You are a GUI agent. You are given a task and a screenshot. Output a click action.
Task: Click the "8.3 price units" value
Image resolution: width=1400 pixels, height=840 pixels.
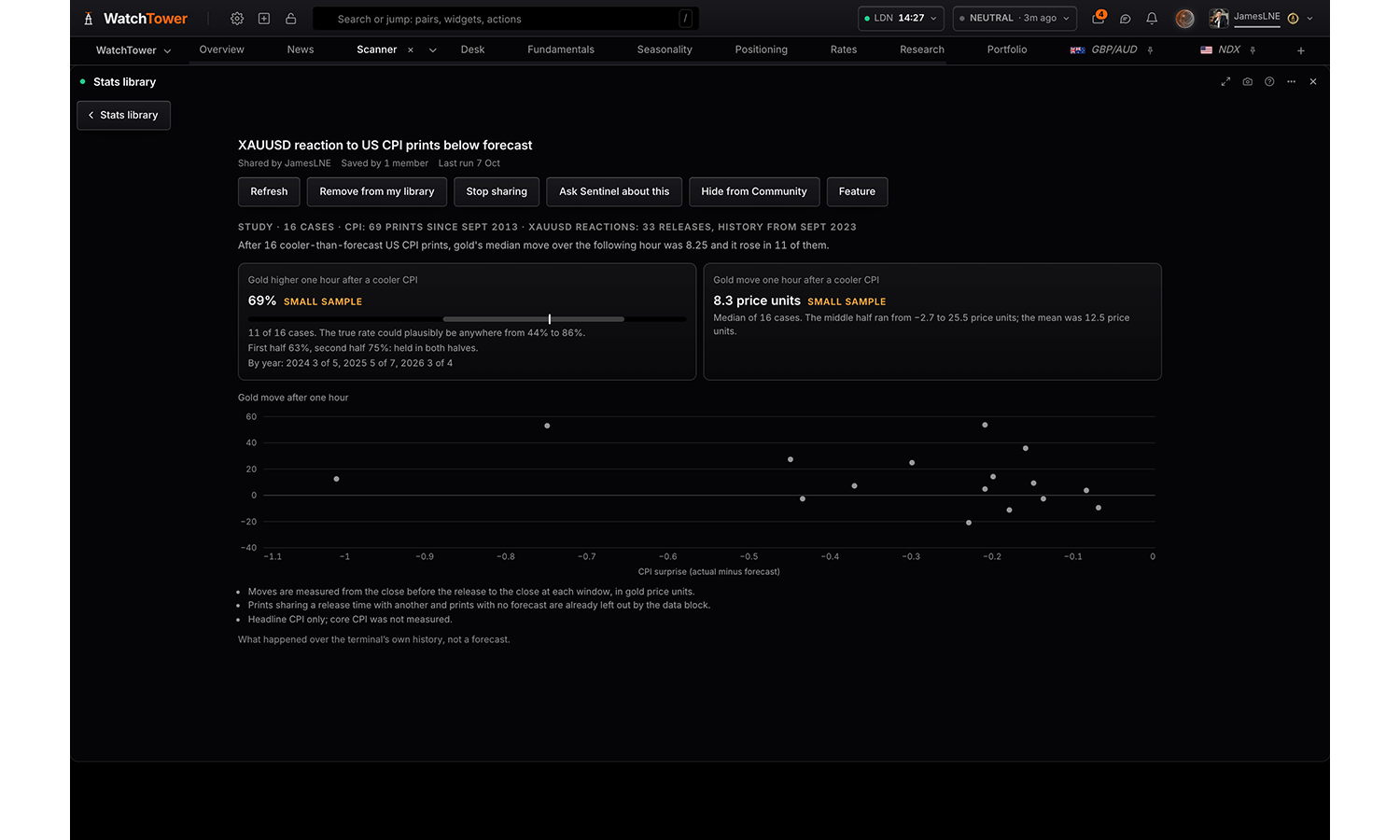coord(757,301)
